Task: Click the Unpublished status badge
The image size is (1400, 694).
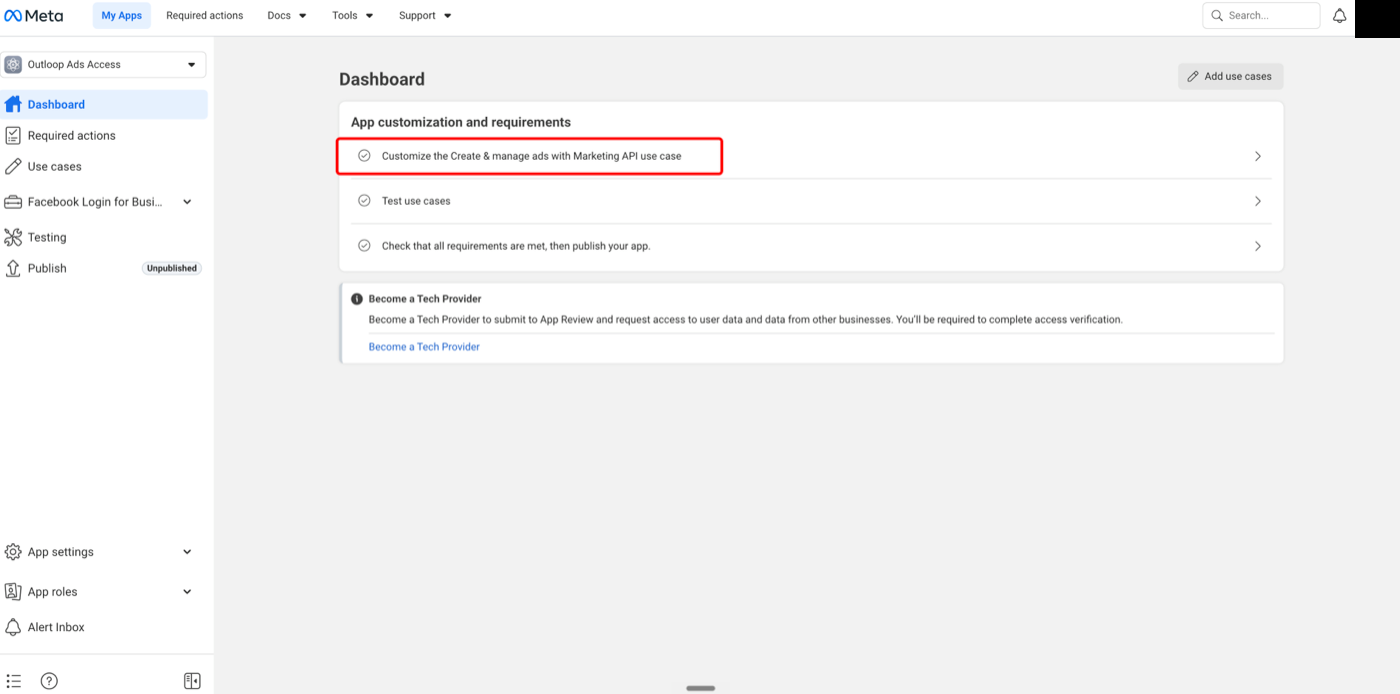Action: pyautogui.click(x=172, y=268)
